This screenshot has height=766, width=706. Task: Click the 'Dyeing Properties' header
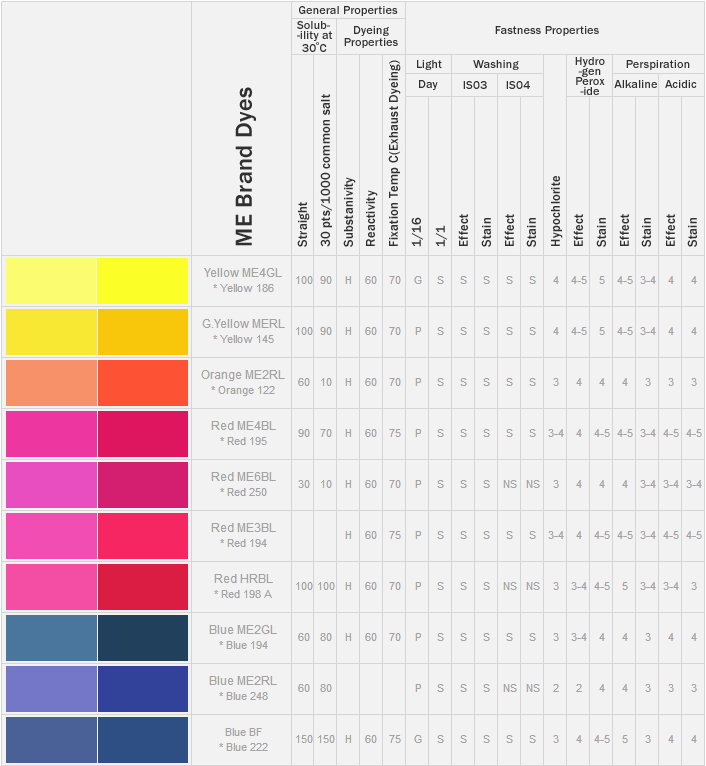[371, 36]
